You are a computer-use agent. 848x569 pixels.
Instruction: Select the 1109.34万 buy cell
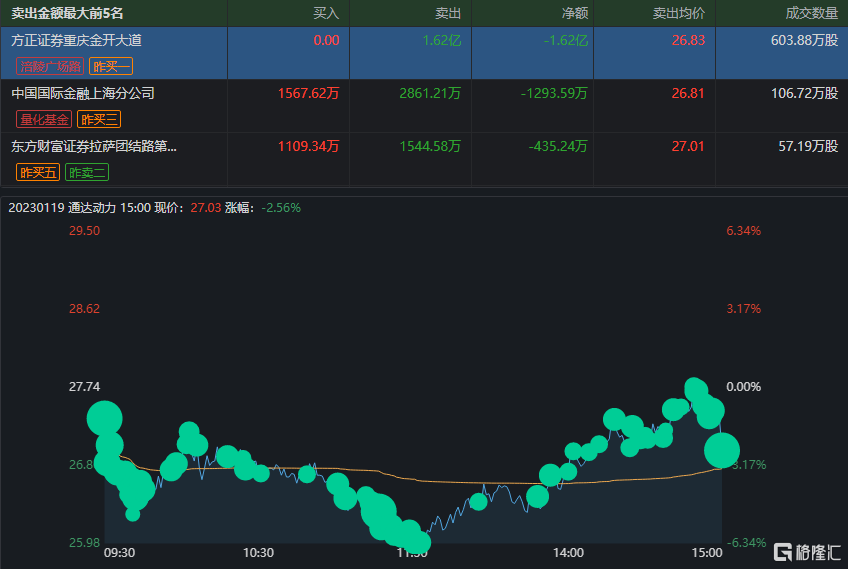click(308, 147)
